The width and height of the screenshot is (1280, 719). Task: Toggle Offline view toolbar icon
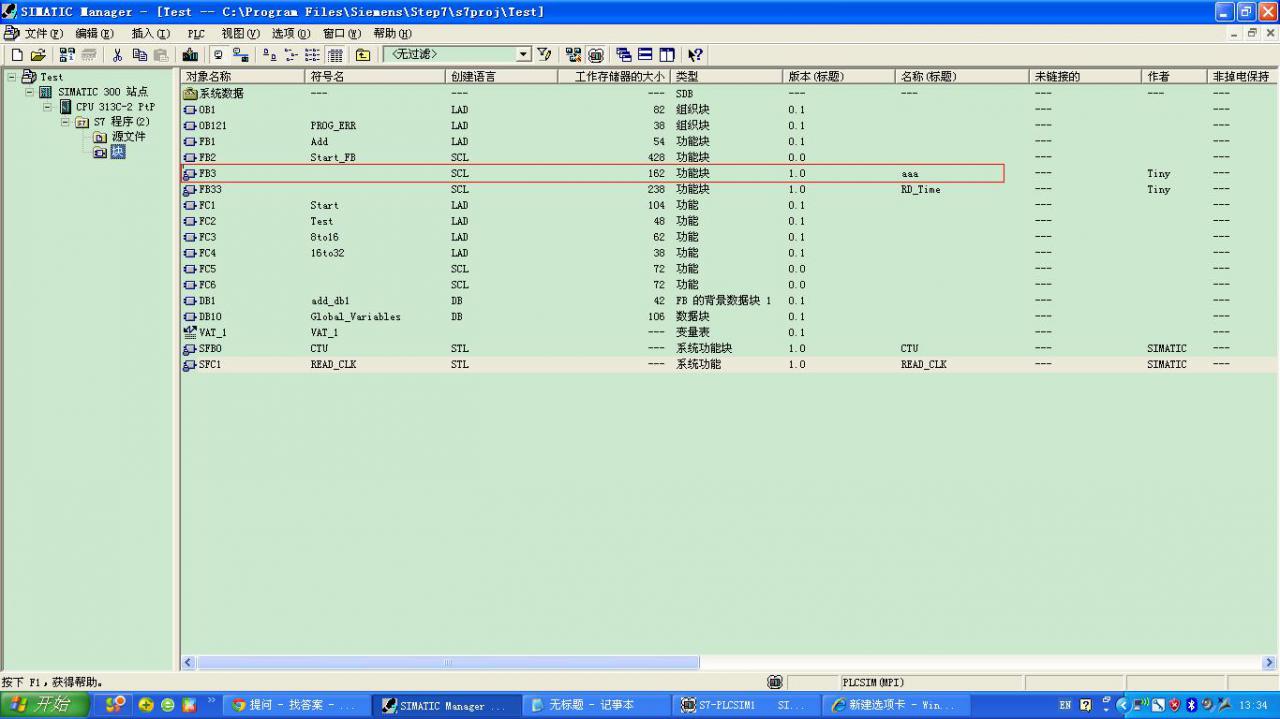pos(240,55)
